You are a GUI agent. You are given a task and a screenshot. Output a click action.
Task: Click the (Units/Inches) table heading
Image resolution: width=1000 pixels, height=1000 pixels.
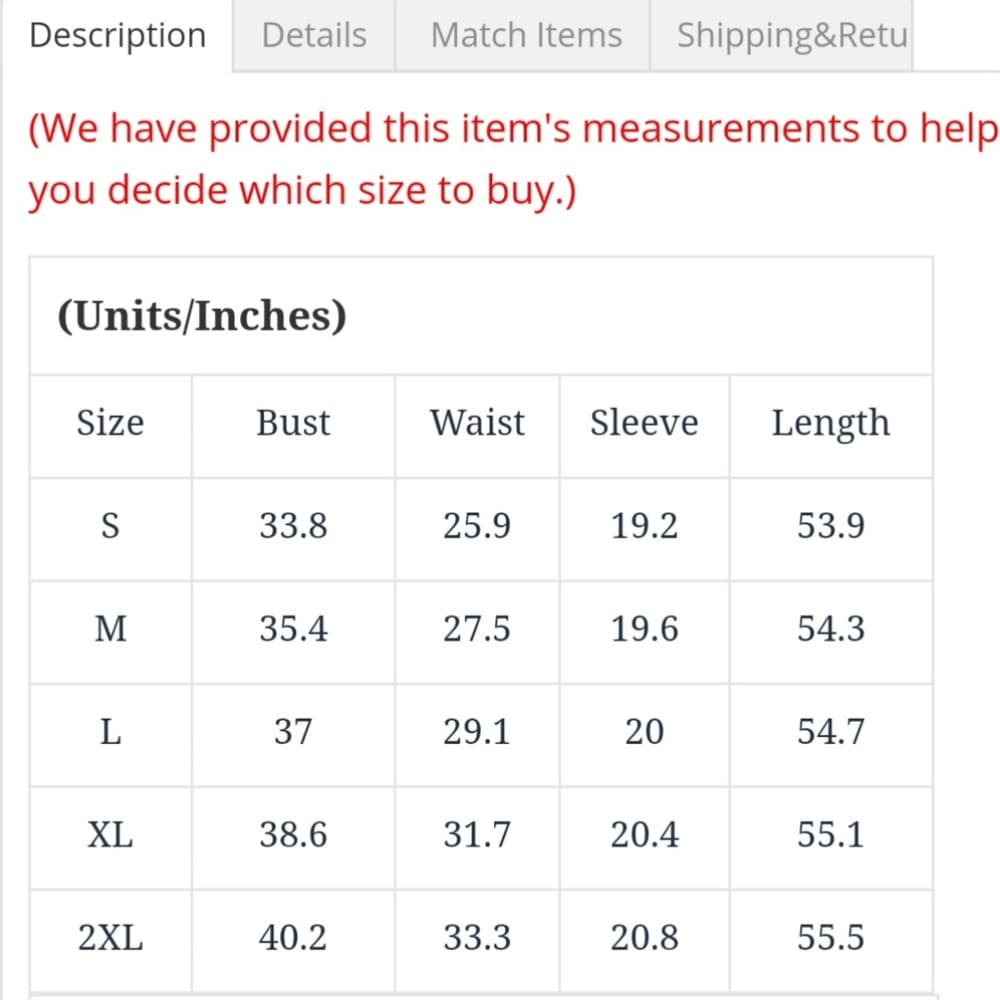tap(202, 316)
